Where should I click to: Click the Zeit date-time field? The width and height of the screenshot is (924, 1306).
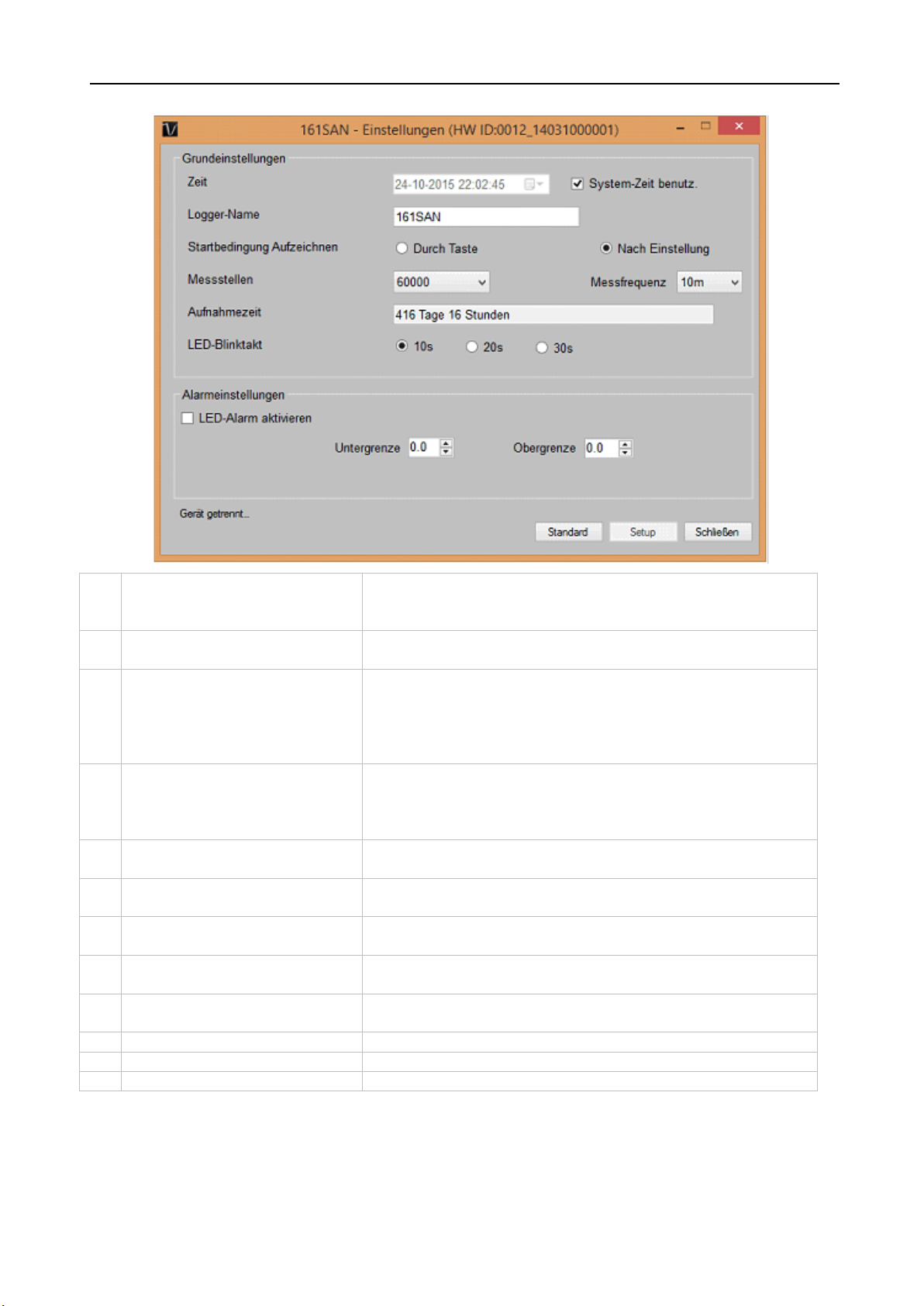471,184
